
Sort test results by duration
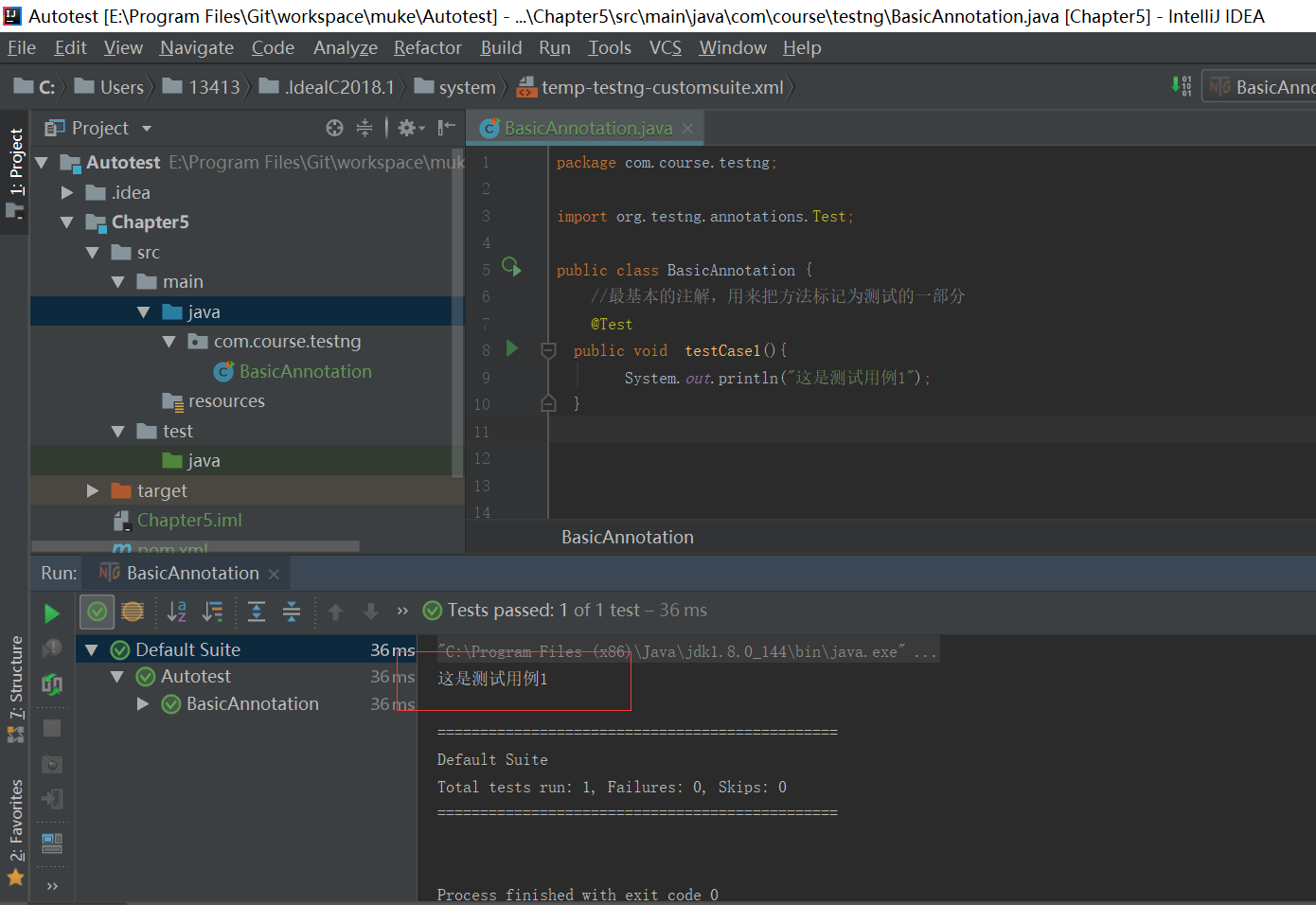pos(213,612)
